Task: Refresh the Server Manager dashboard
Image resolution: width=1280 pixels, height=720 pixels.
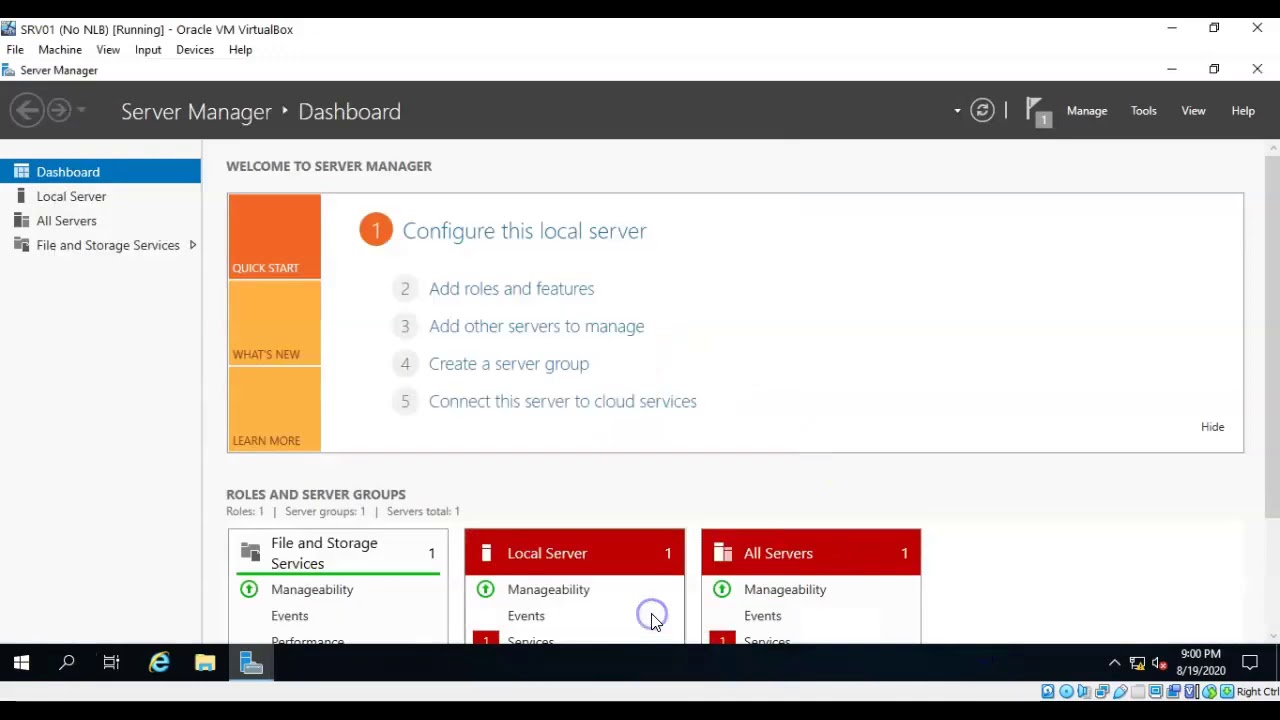Action: pyautogui.click(x=982, y=110)
